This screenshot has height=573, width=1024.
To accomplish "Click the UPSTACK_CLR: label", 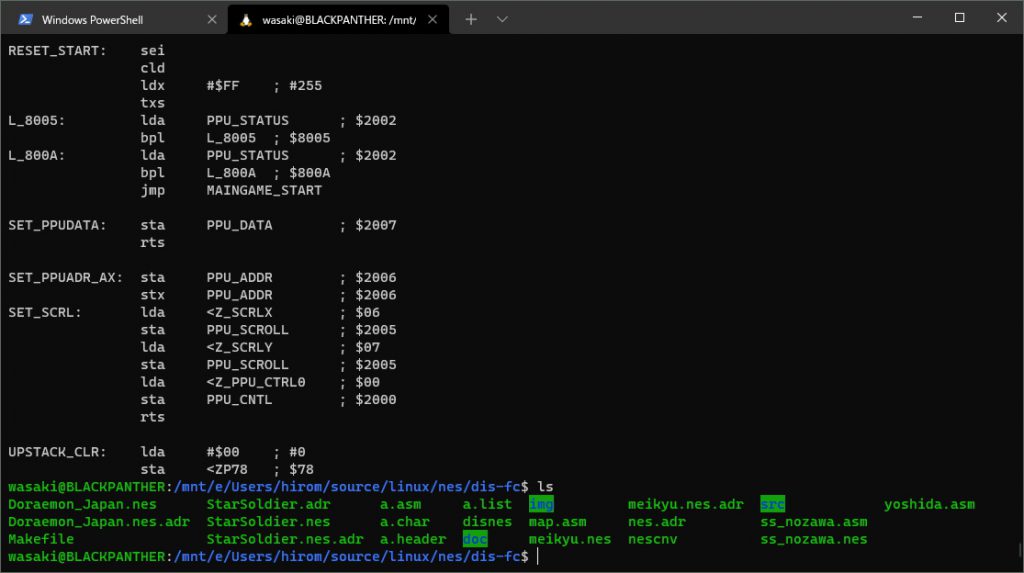I will (57, 452).
